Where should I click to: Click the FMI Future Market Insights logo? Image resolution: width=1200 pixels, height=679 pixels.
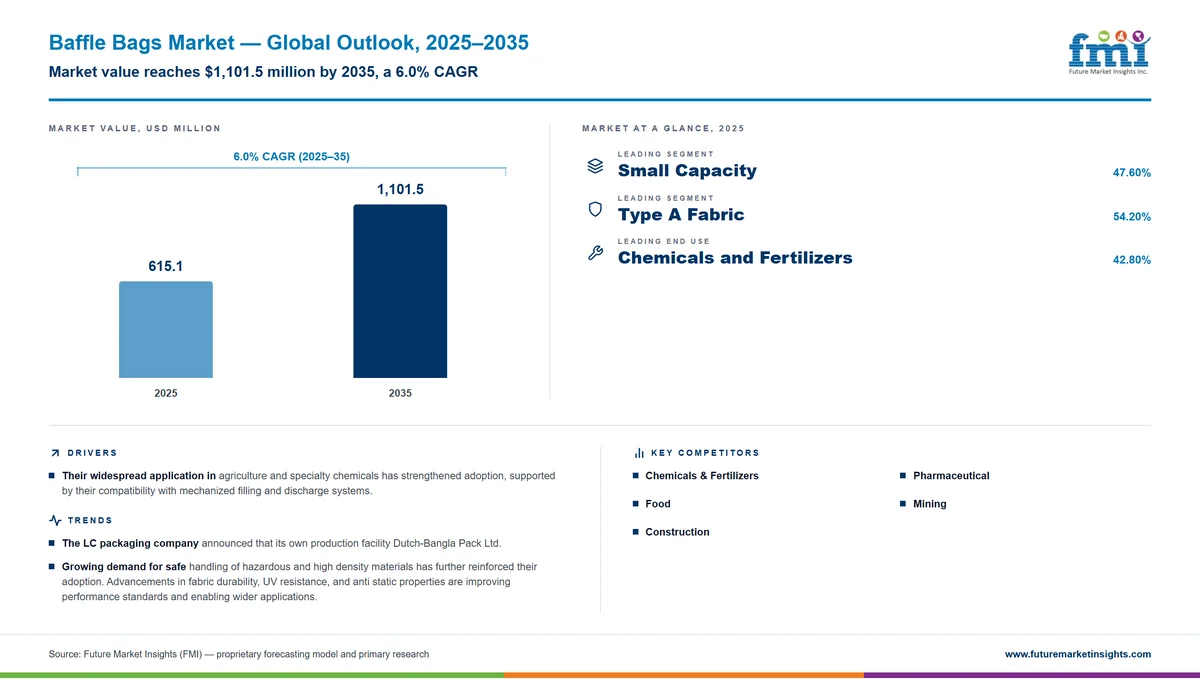click(x=1109, y=51)
